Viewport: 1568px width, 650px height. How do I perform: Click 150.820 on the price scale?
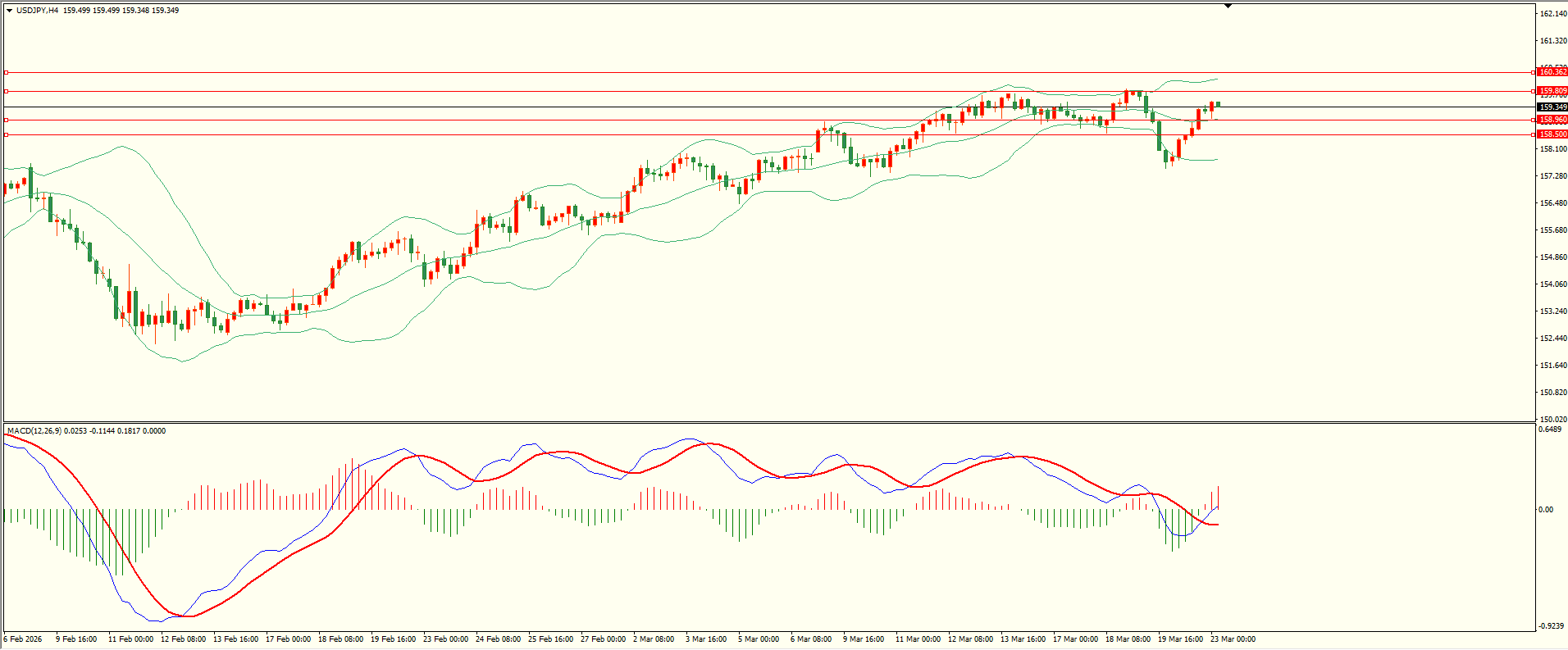pyautogui.click(x=1552, y=393)
